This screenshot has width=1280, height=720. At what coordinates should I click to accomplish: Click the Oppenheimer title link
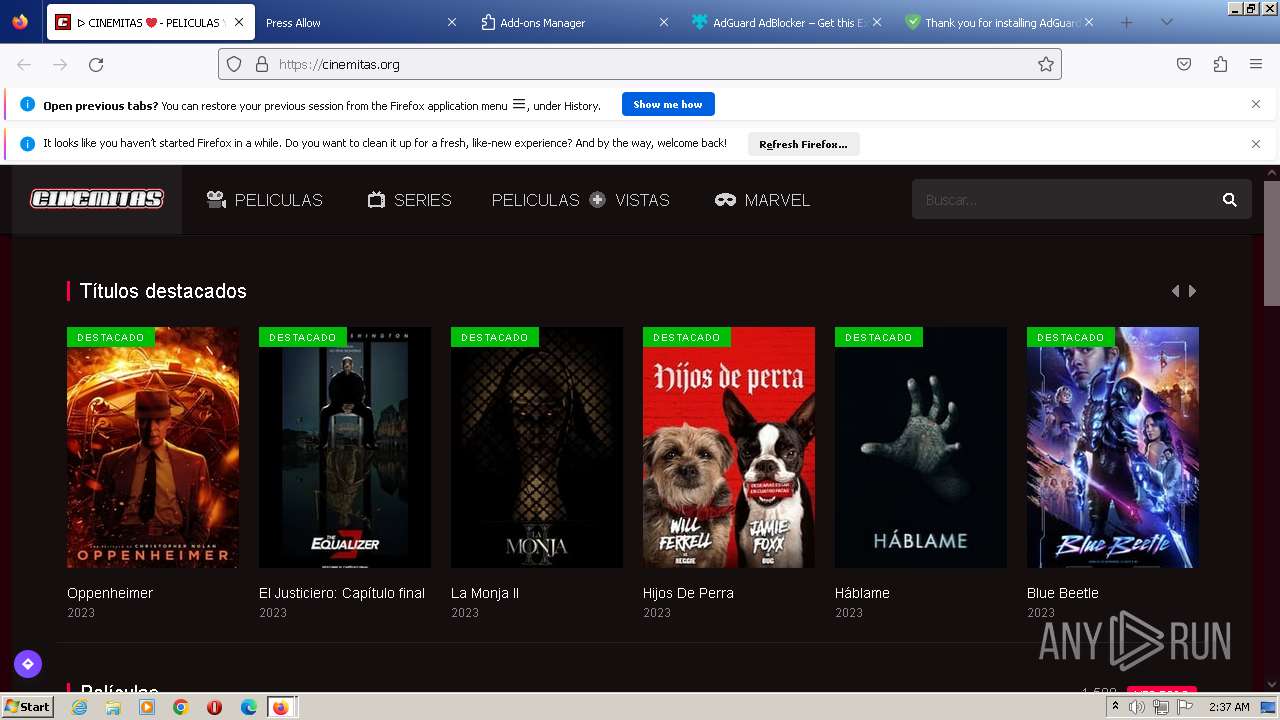pyautogui.click(x=110, y=593)
